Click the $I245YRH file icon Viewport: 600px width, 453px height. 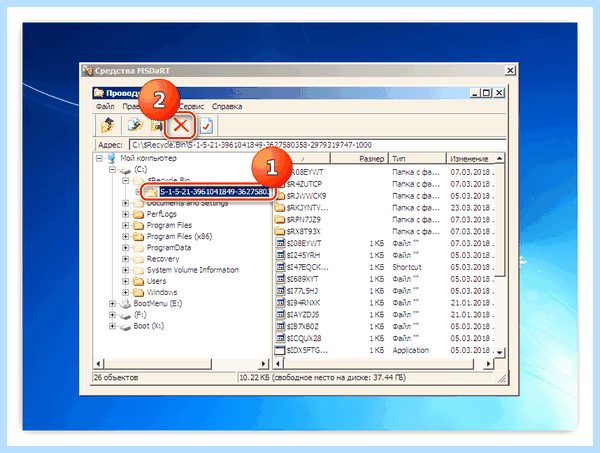(x=280, y=255)
